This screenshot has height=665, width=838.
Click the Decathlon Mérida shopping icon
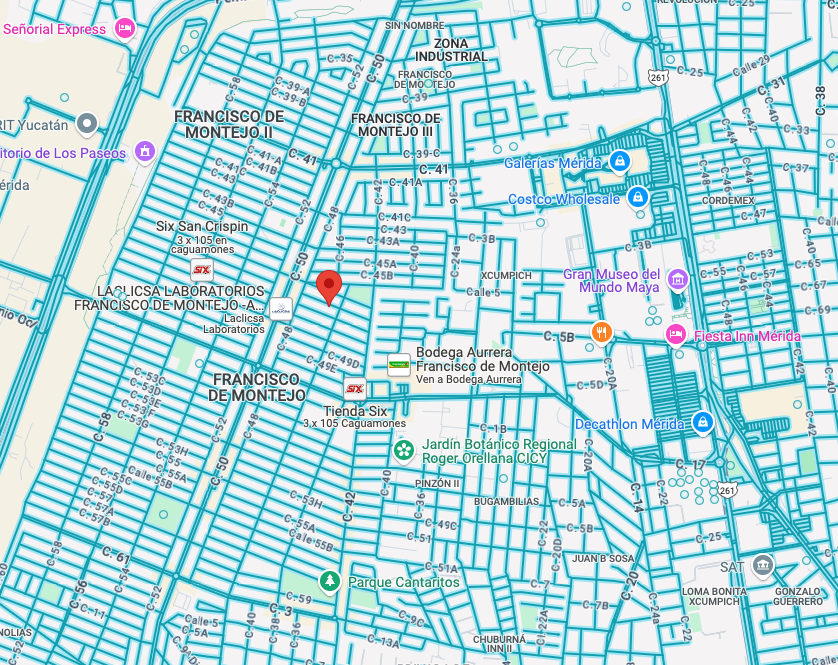tap(703, 422)
